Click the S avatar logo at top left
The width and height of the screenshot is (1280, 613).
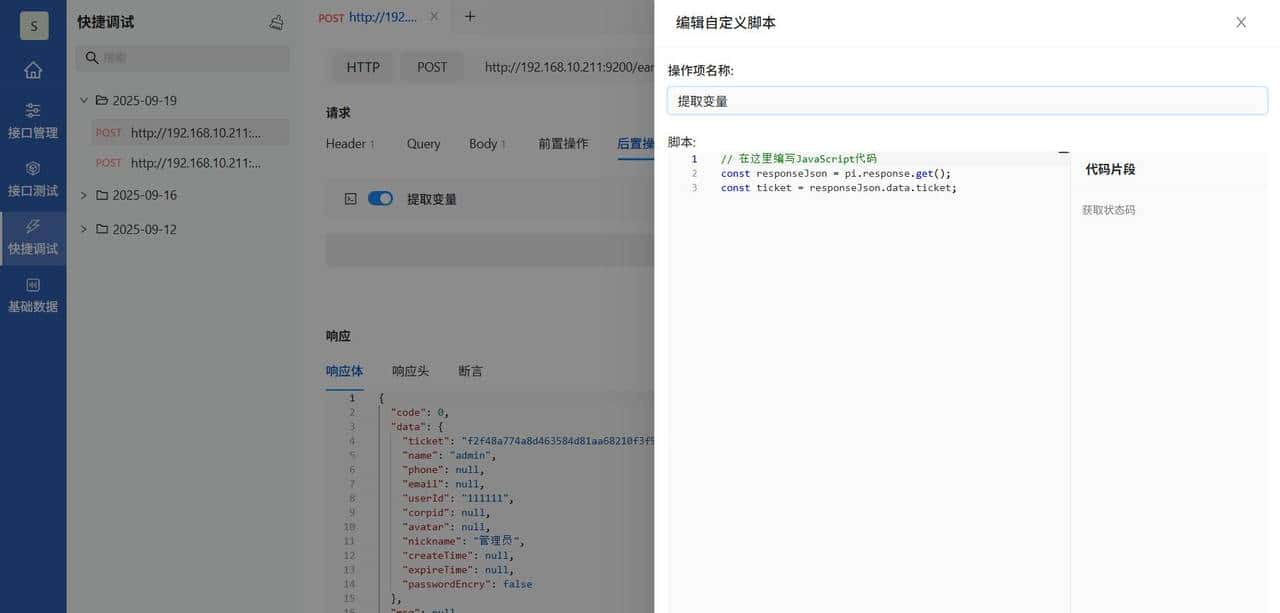(x=33, y=25)
